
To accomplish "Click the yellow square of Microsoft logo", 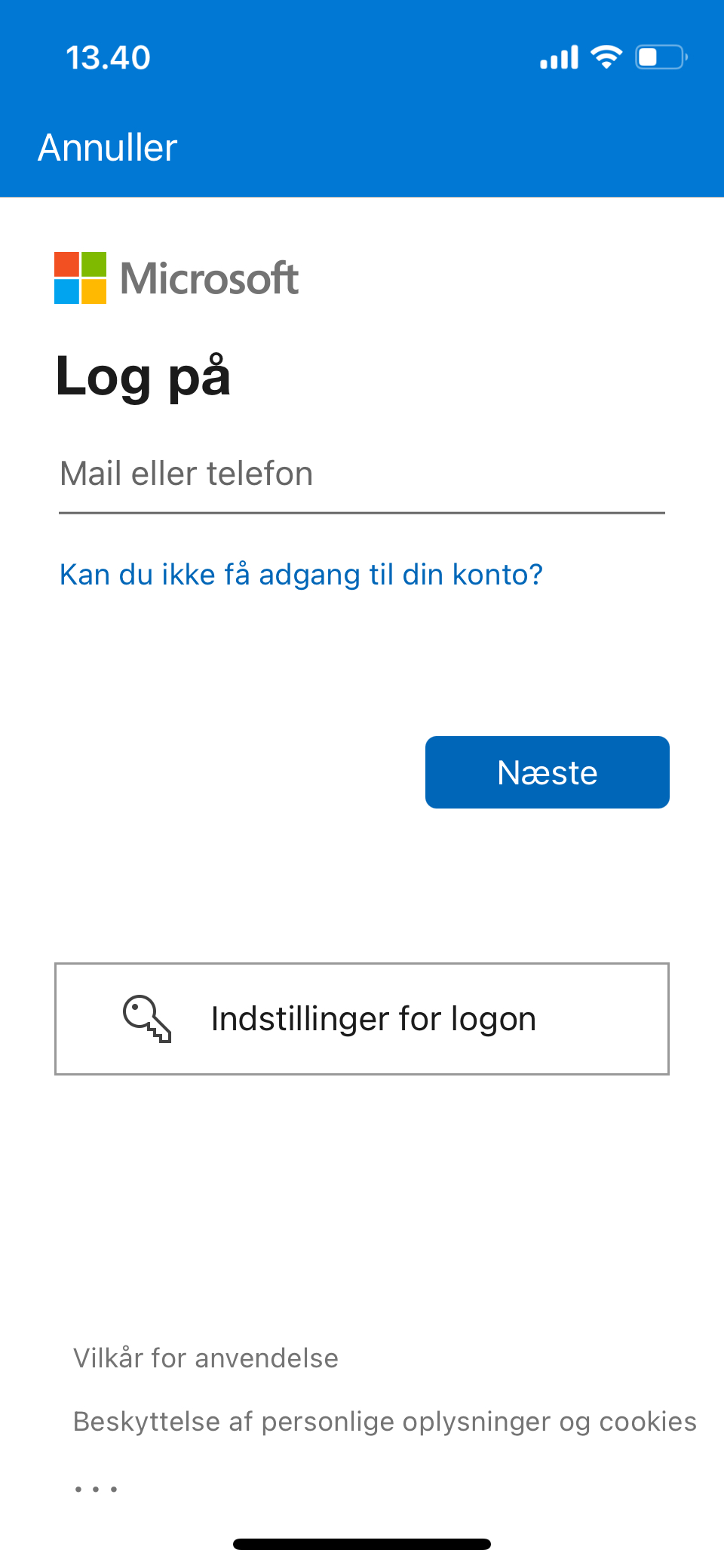I will (94, 292).
